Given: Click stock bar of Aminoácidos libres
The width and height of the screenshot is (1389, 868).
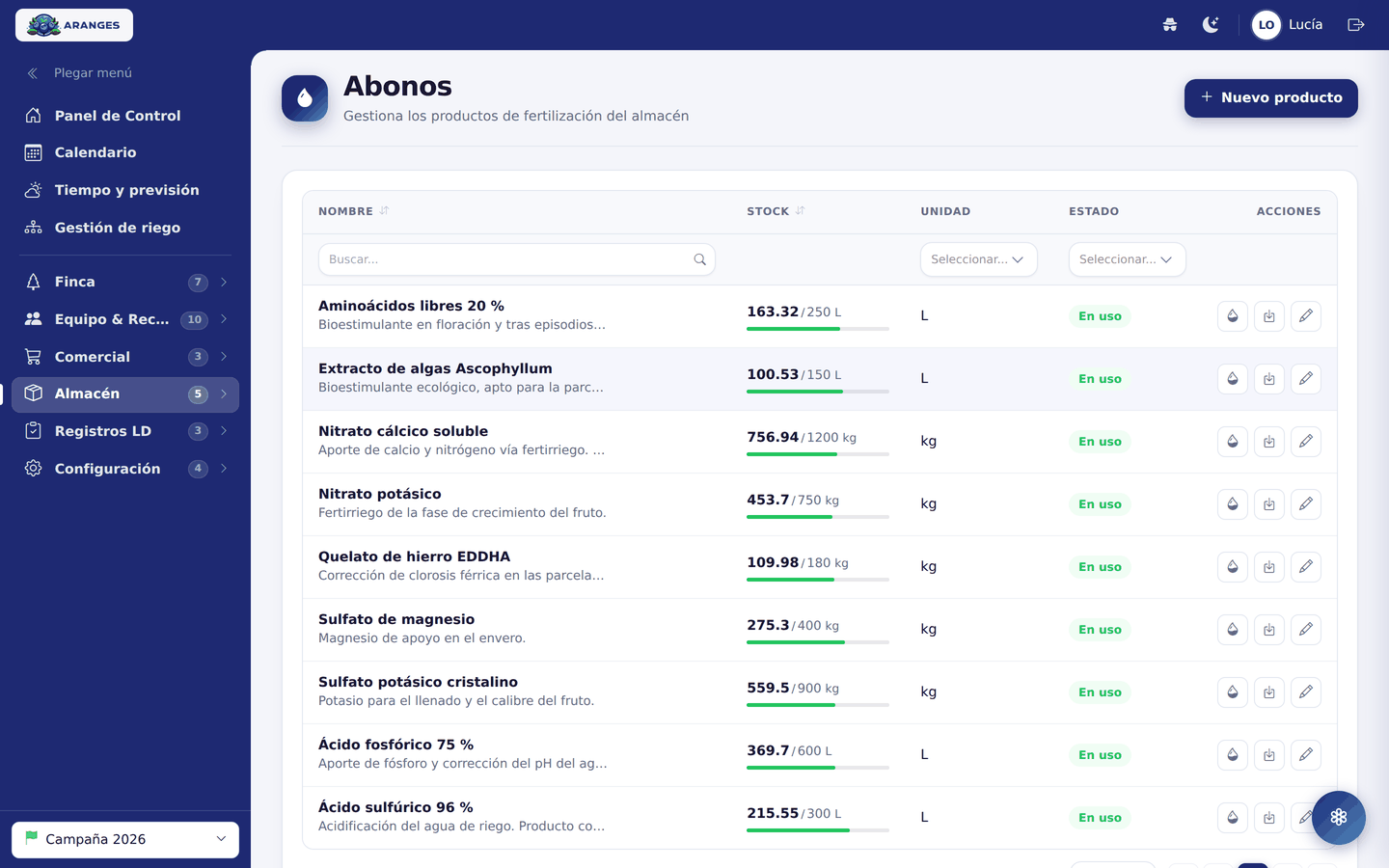Looking at the screenshot, I should [x=818, y=329].
